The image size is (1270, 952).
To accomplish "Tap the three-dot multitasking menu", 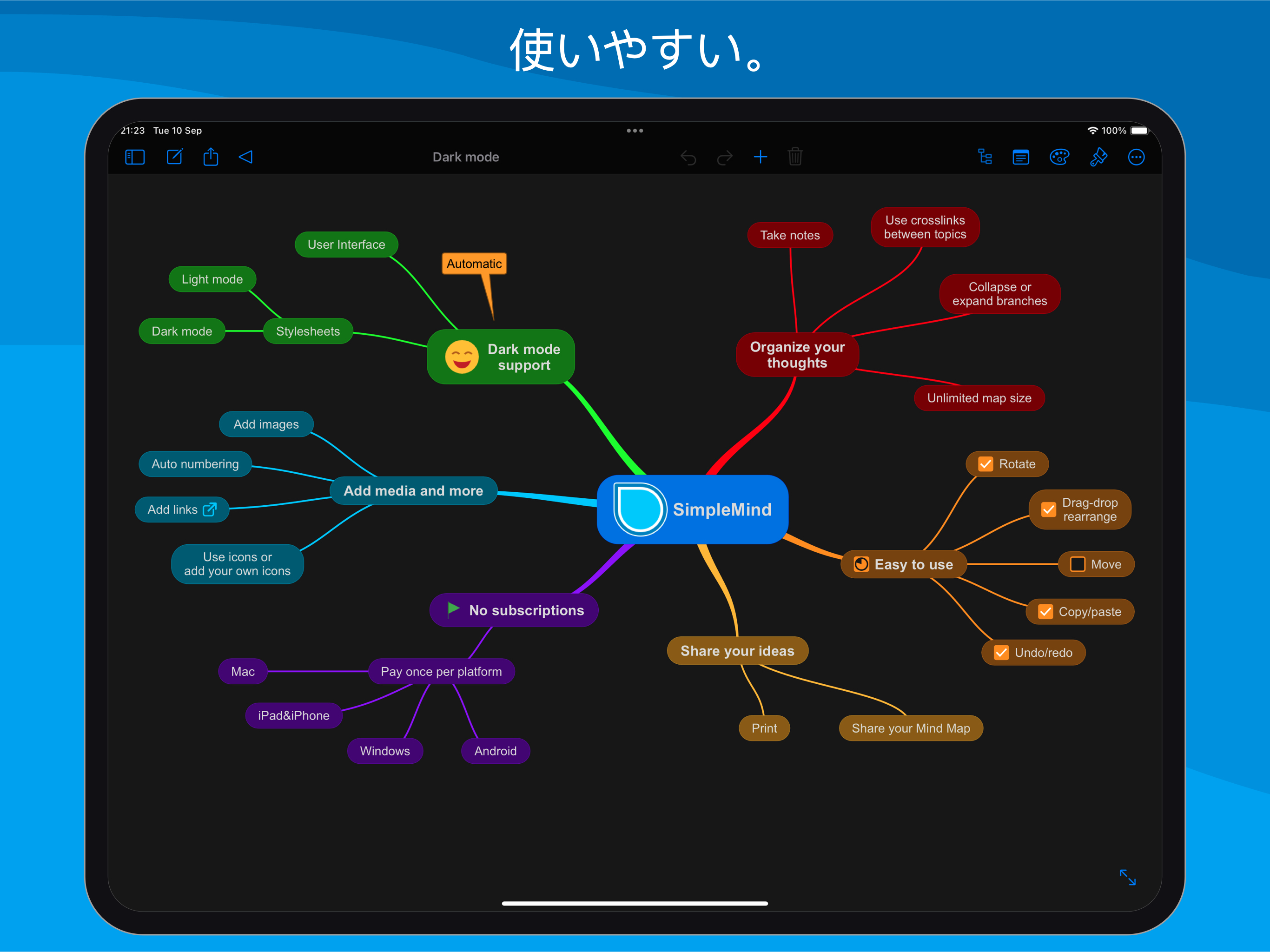I will [x=635, y=131].
